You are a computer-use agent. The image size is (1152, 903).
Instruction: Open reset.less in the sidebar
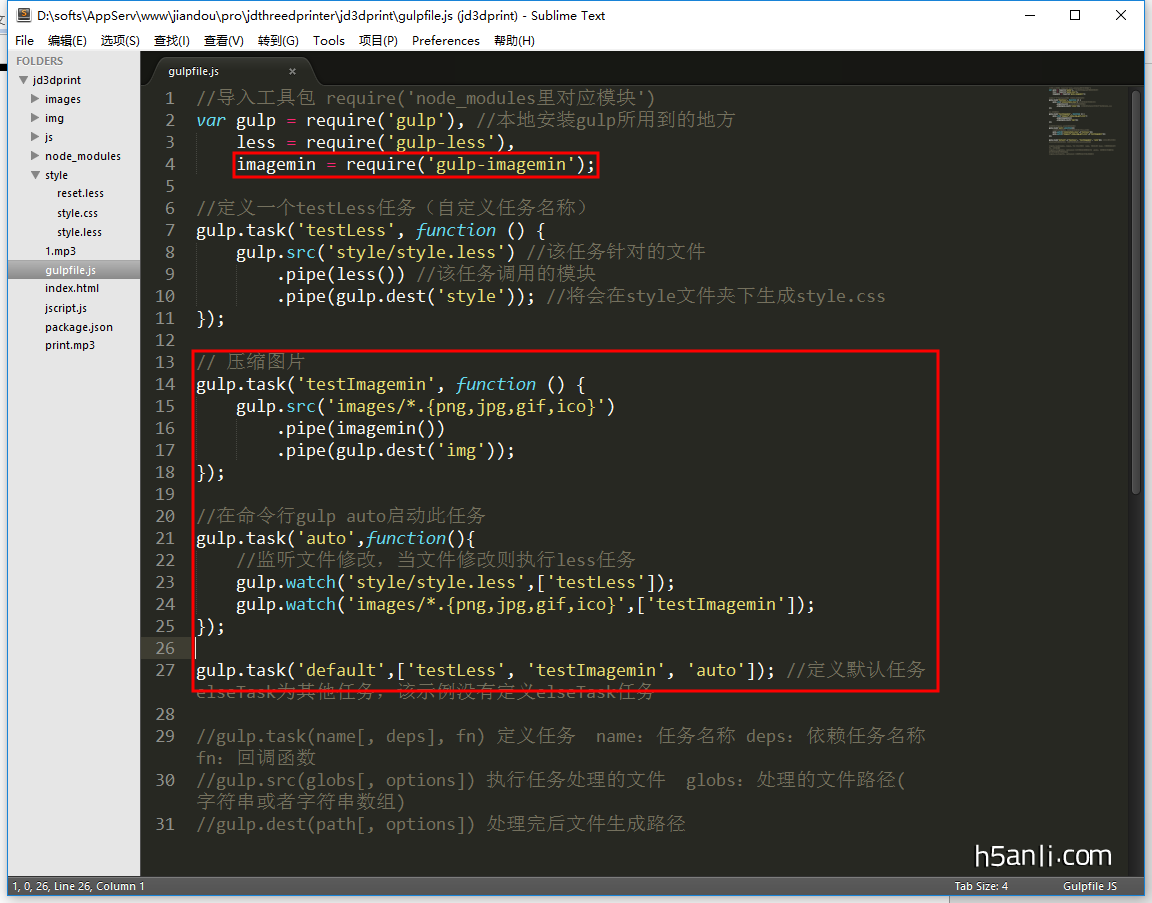80,193
